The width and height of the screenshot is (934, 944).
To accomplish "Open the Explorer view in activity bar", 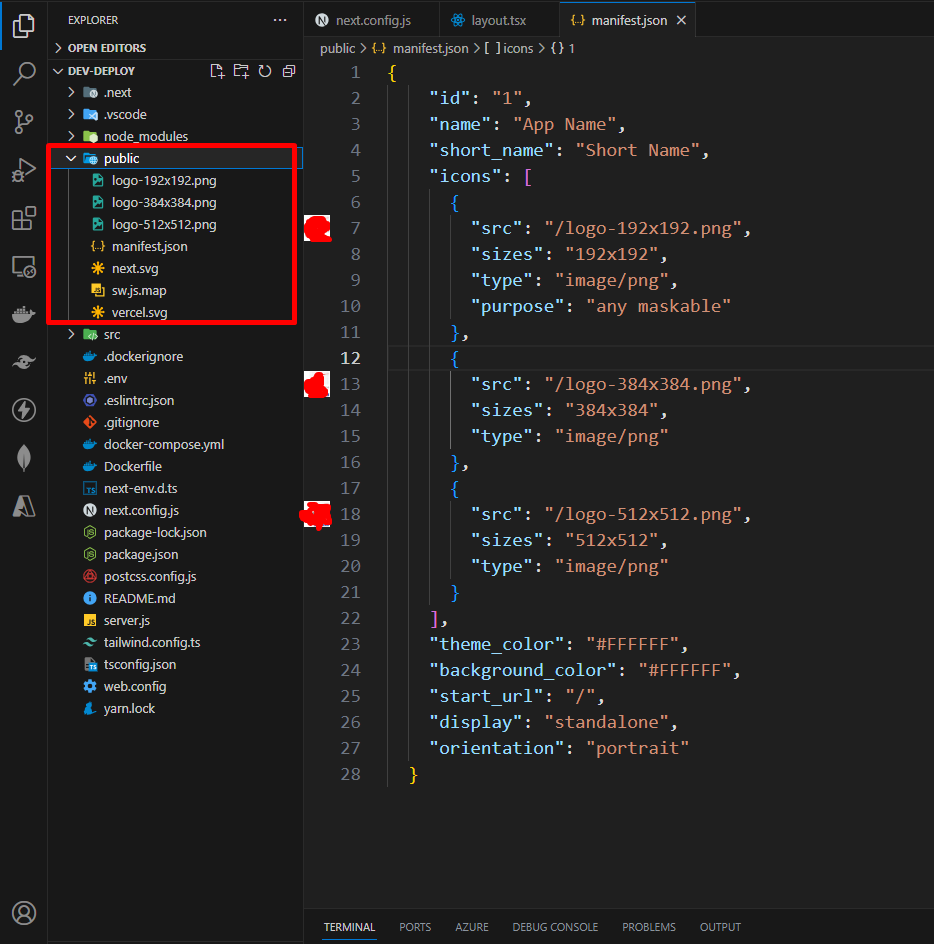I will (23, 25).
